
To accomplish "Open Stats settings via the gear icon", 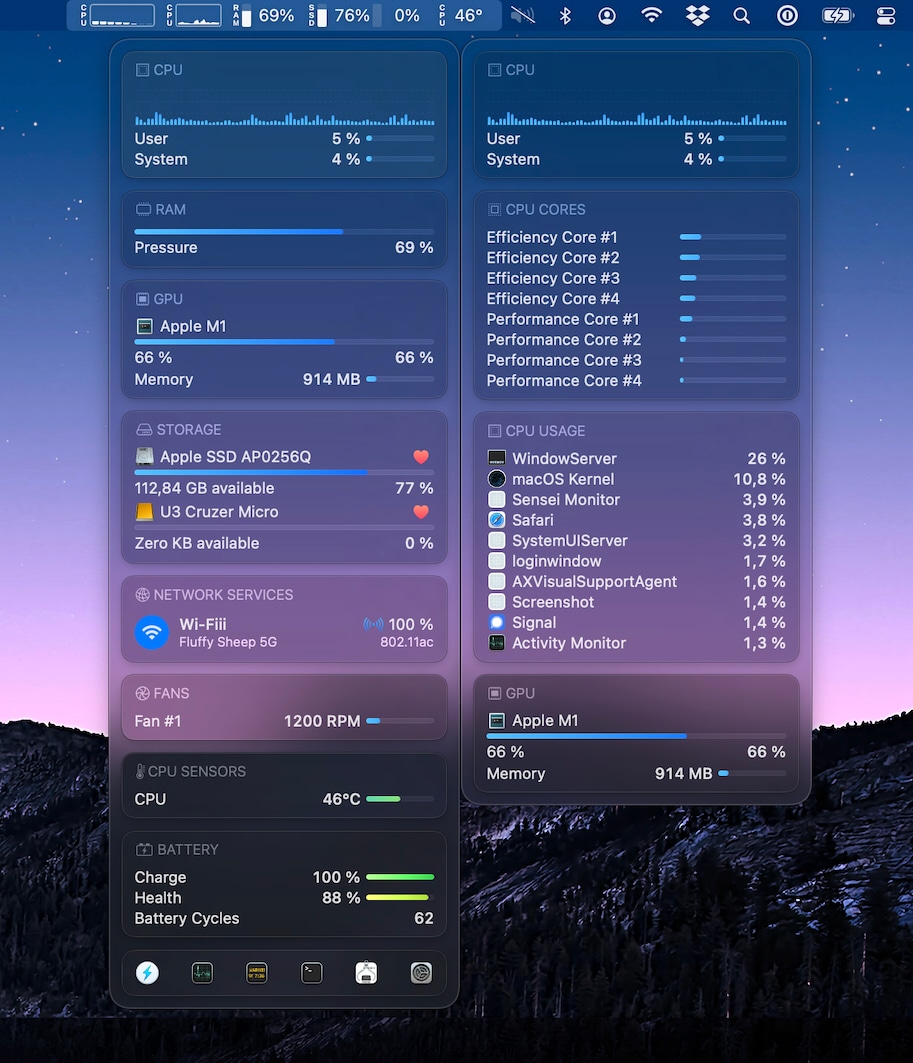I will pos(421,972).
